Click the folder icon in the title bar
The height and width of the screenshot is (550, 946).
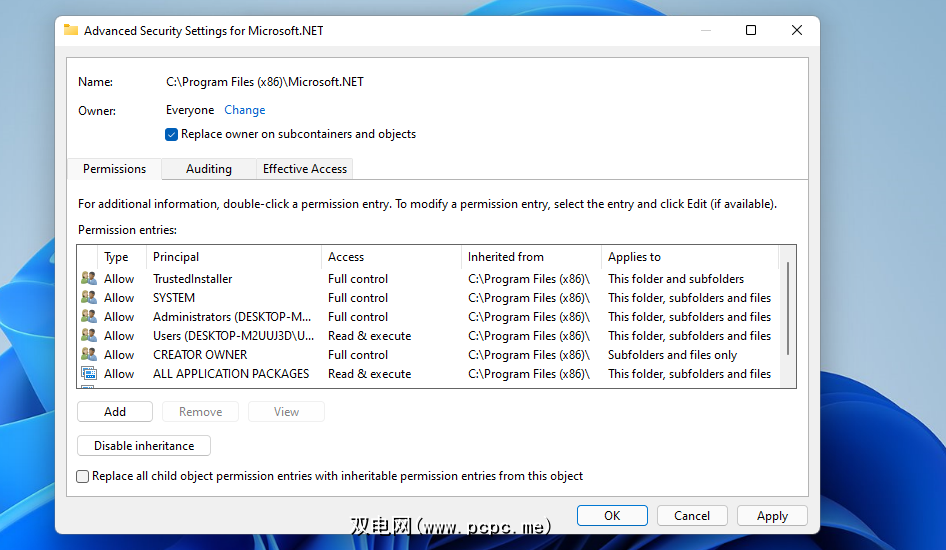(71, 30)
